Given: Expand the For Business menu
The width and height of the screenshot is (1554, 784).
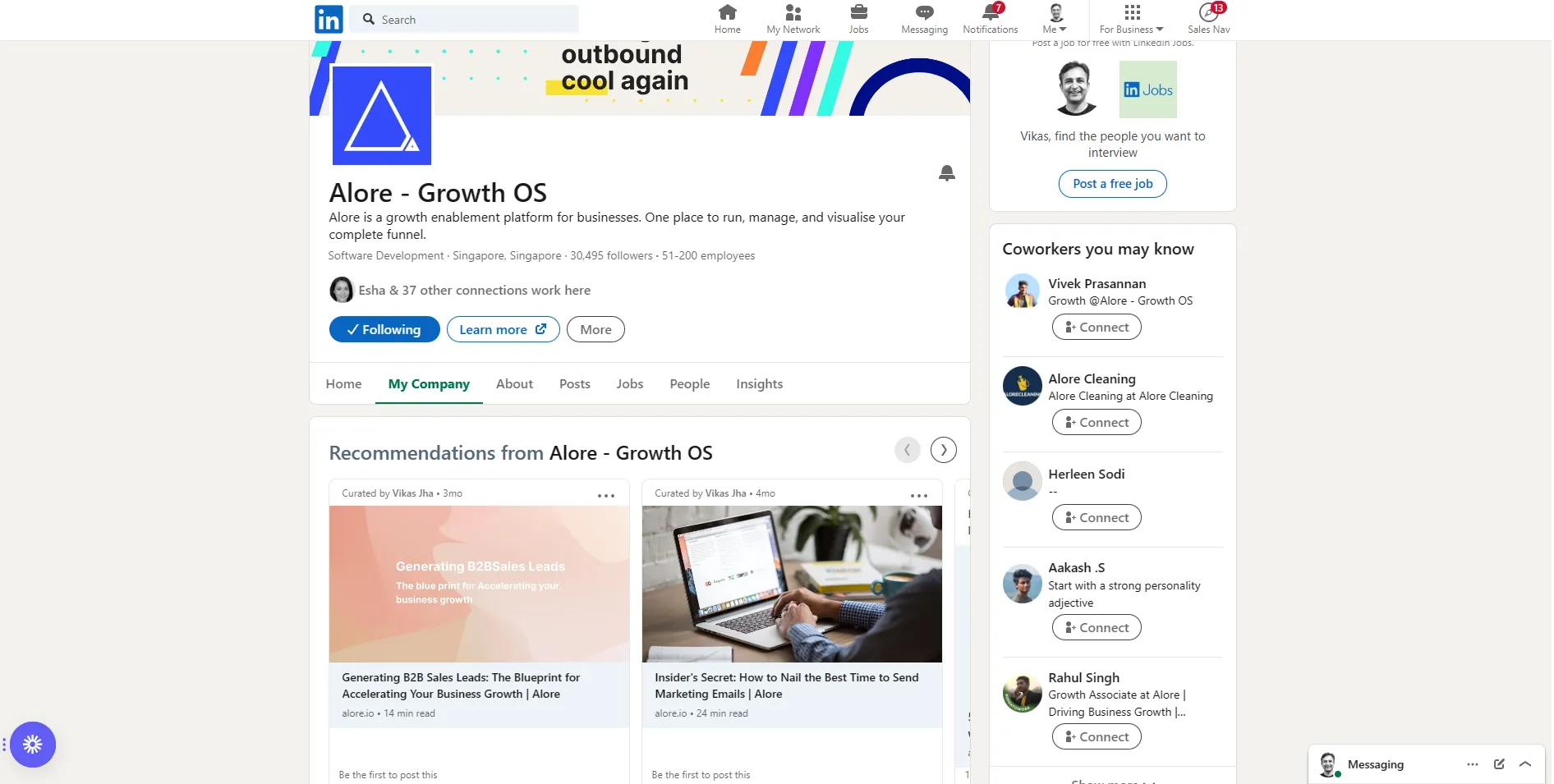Looking at the screenshot, I should click(x=1131, y=19).
